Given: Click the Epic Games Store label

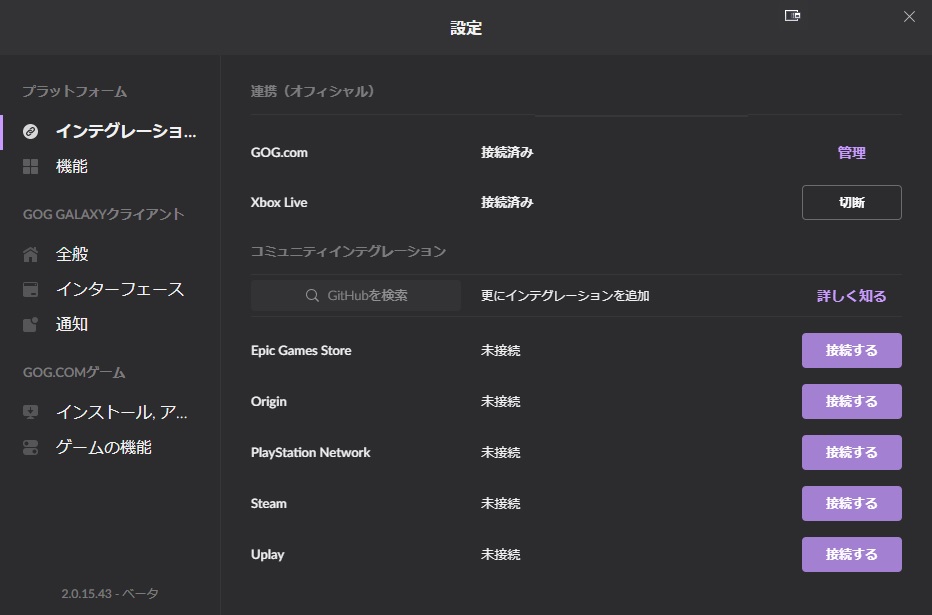Looking at the screenshot, I should pos(301,351).
